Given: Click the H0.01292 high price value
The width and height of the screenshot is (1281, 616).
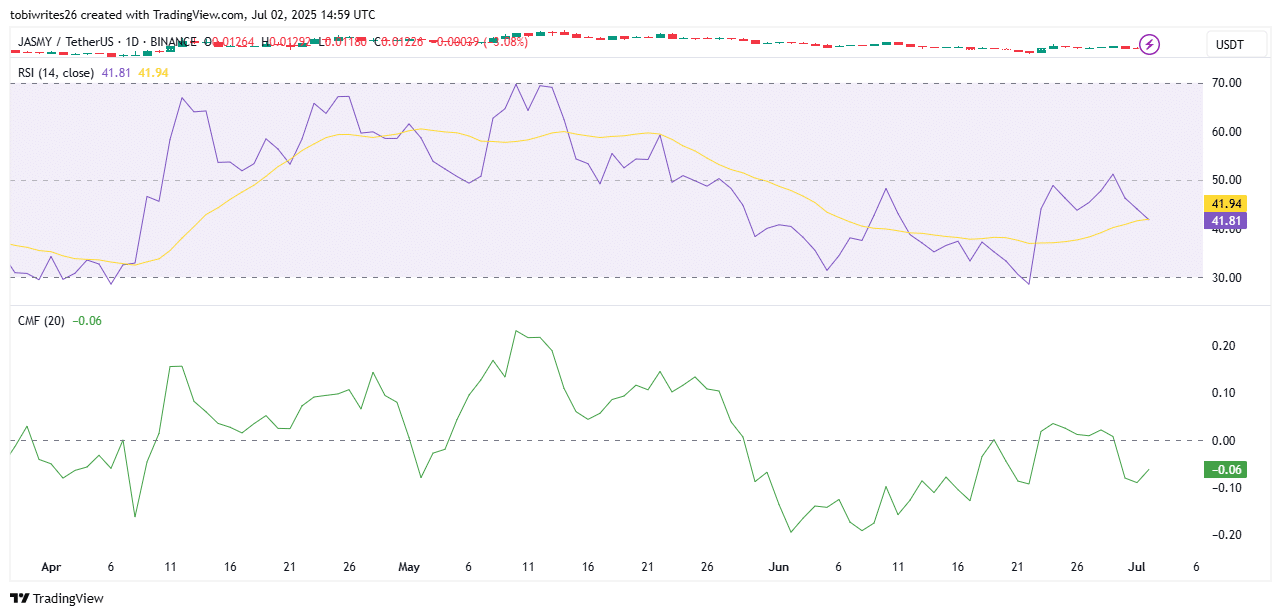Looking at the screenshot, I should click(285, 42).
